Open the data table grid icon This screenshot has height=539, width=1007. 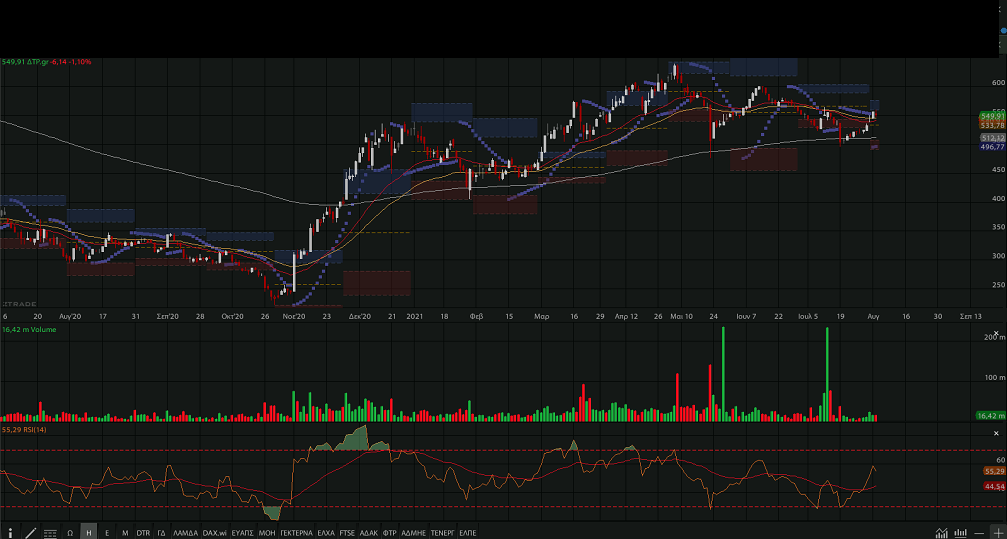[50, 532]
